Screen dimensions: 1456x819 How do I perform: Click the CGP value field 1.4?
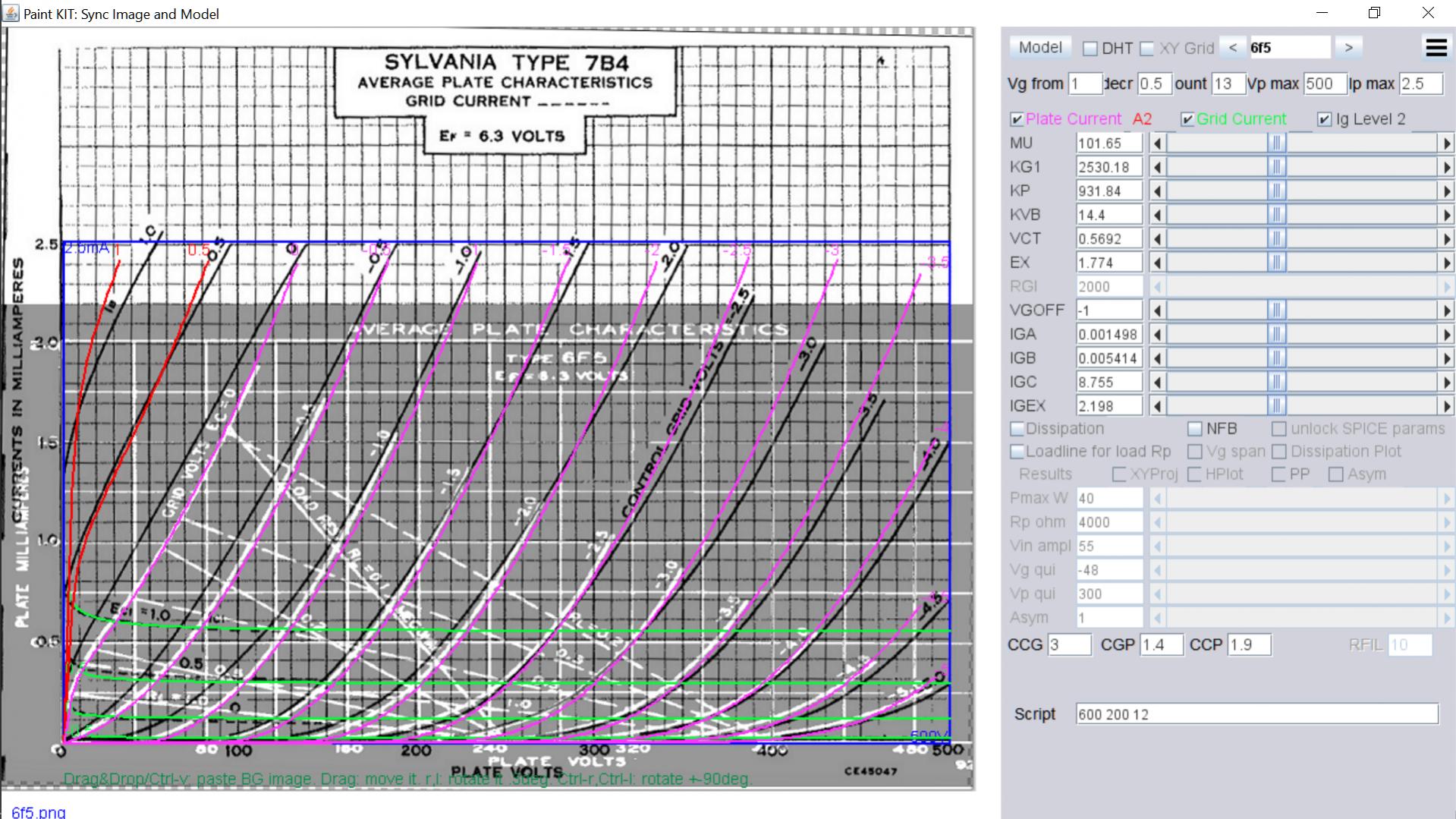(1162, 645)
